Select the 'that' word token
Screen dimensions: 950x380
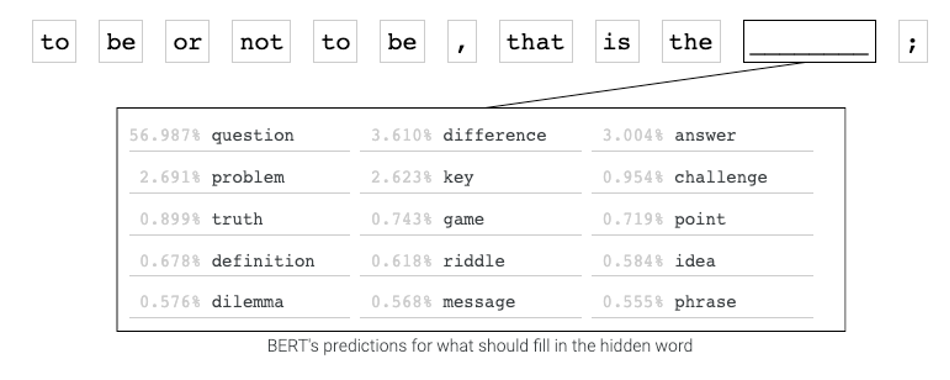536,41
